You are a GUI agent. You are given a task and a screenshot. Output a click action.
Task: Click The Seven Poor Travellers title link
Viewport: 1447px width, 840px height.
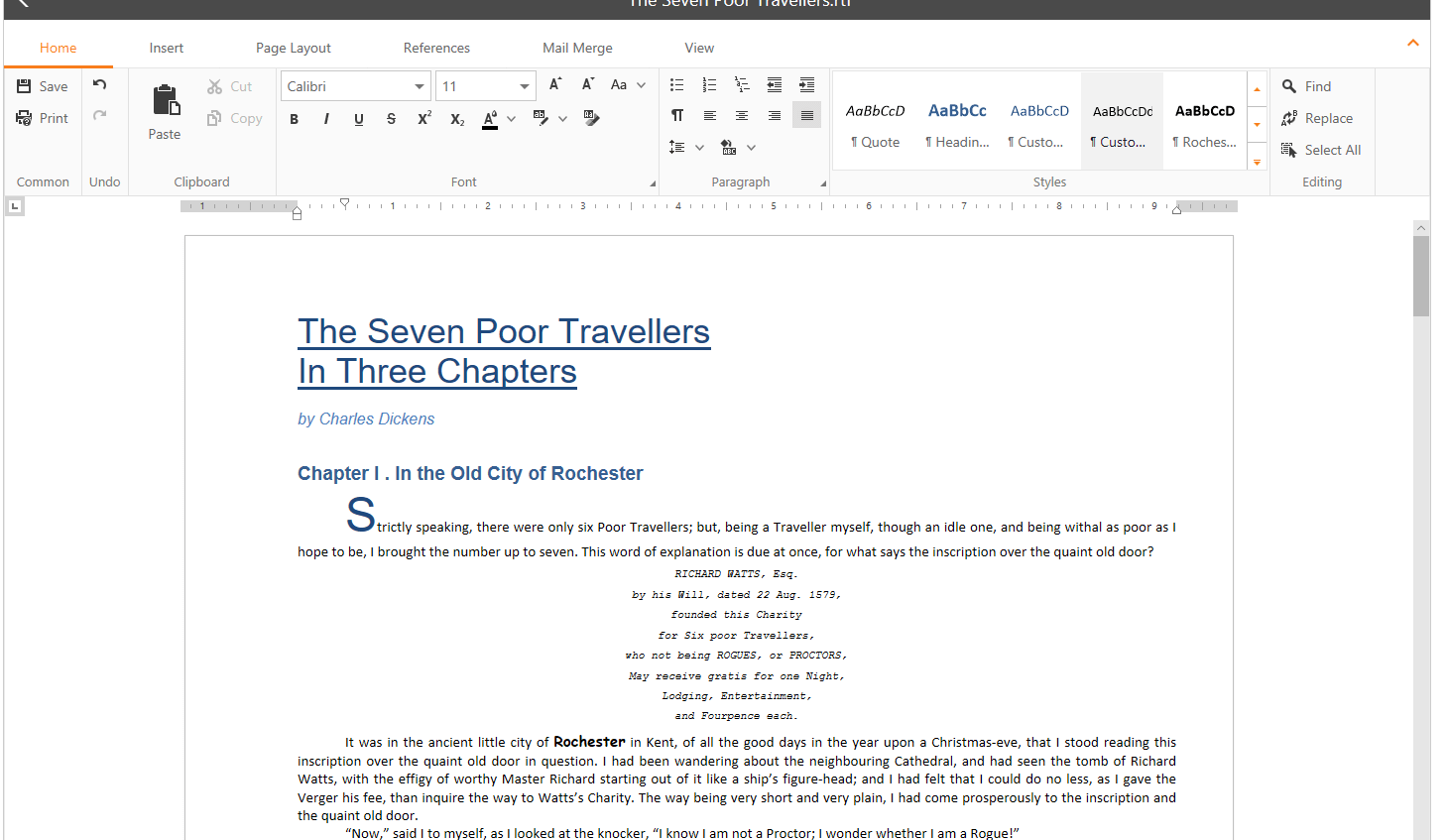504,331
